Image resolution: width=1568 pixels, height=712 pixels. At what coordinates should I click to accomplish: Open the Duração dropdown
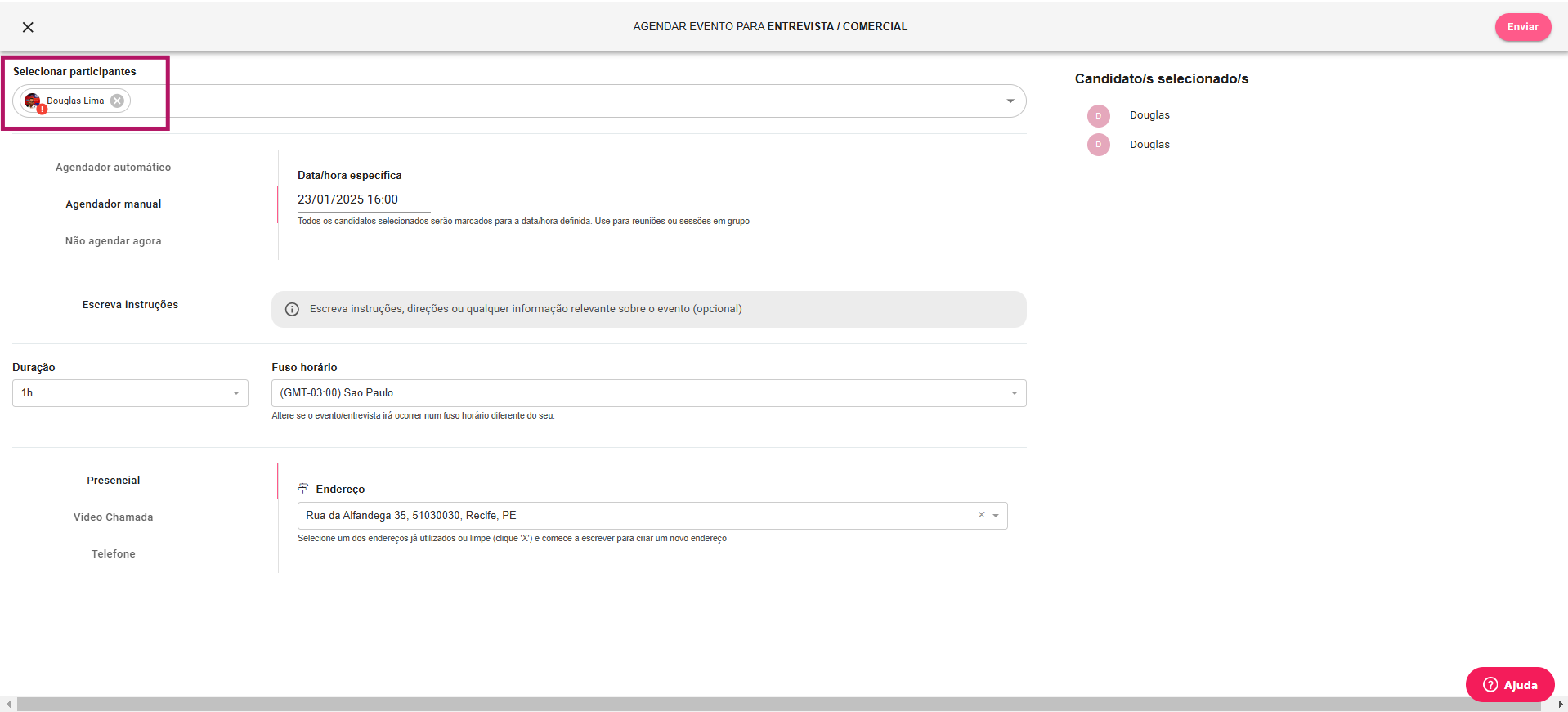click(x=130, y=393)
